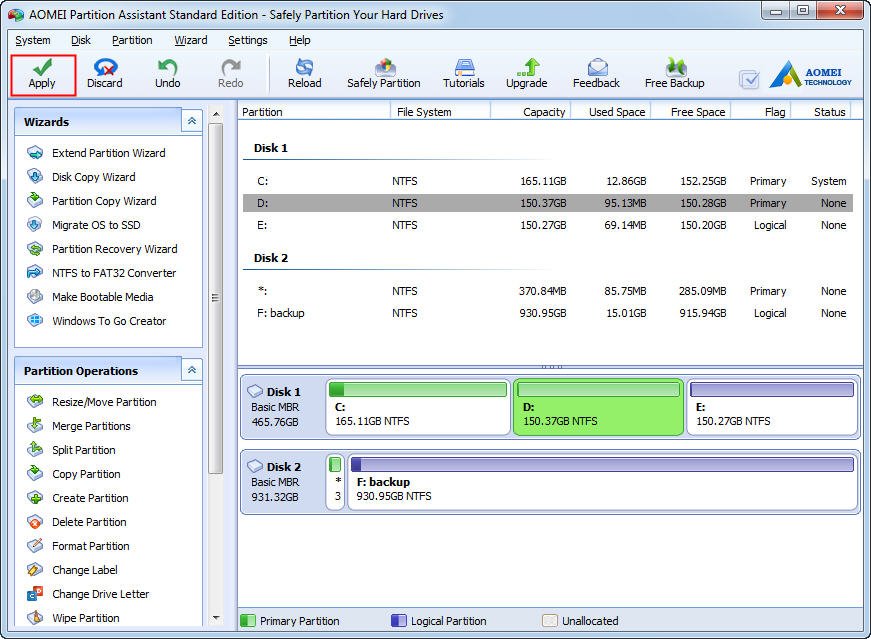This screenshot has height=639, width=871.
Task: Reload disk information
Action: pos(304,67)
